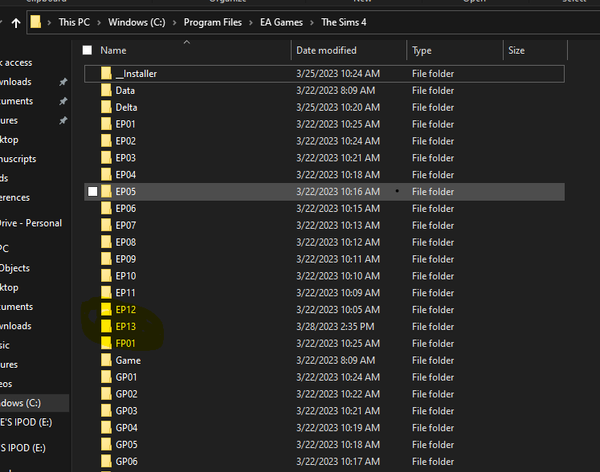The height and width of the screenshot is (472, 600).
Task: Expand the chevron after Windows (C:) breadcrumb
Action: click(x=174, y=23)
